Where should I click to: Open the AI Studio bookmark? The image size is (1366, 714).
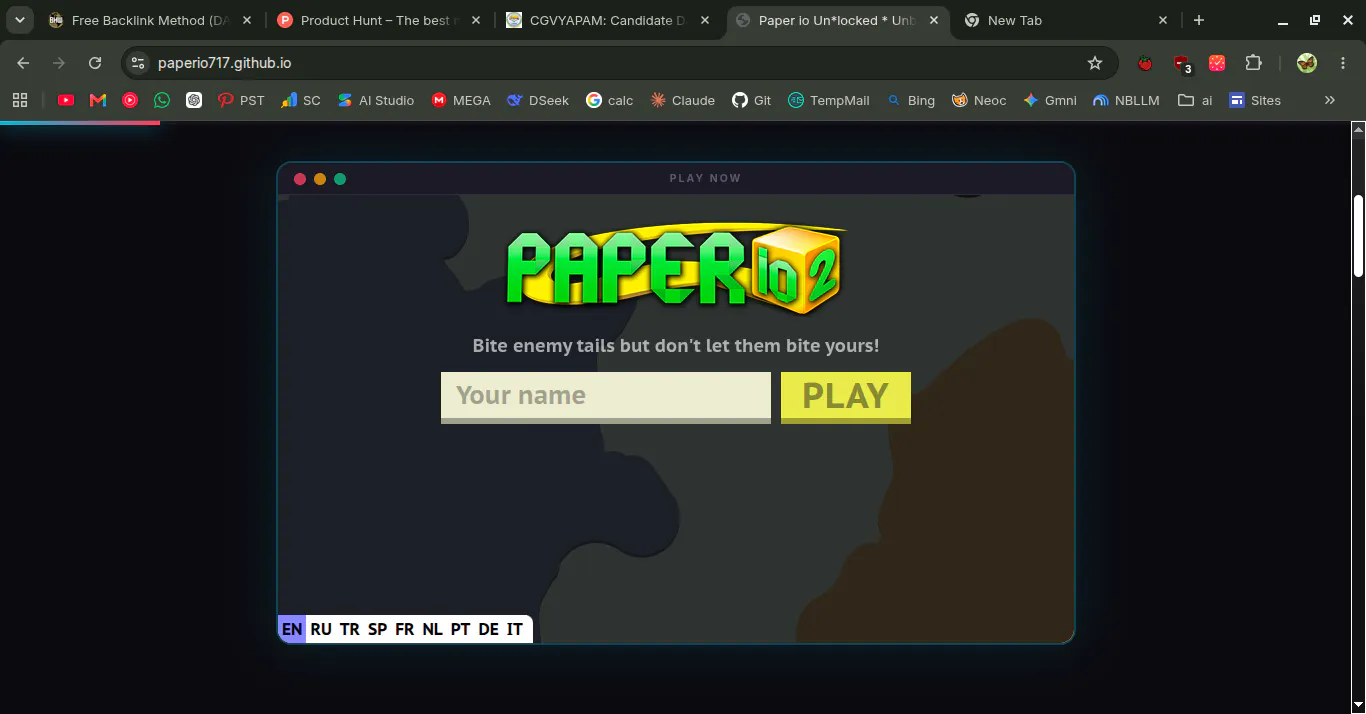click(375, 100)
